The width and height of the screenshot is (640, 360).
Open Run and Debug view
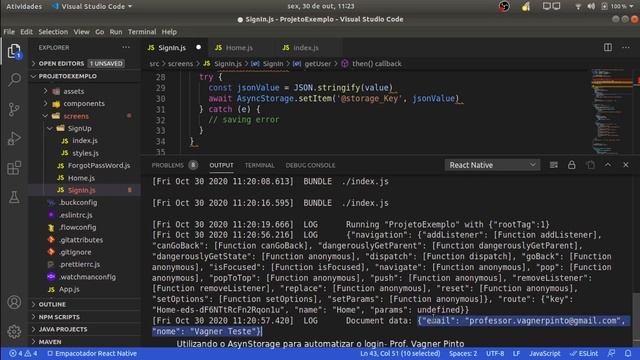(14, 138)
